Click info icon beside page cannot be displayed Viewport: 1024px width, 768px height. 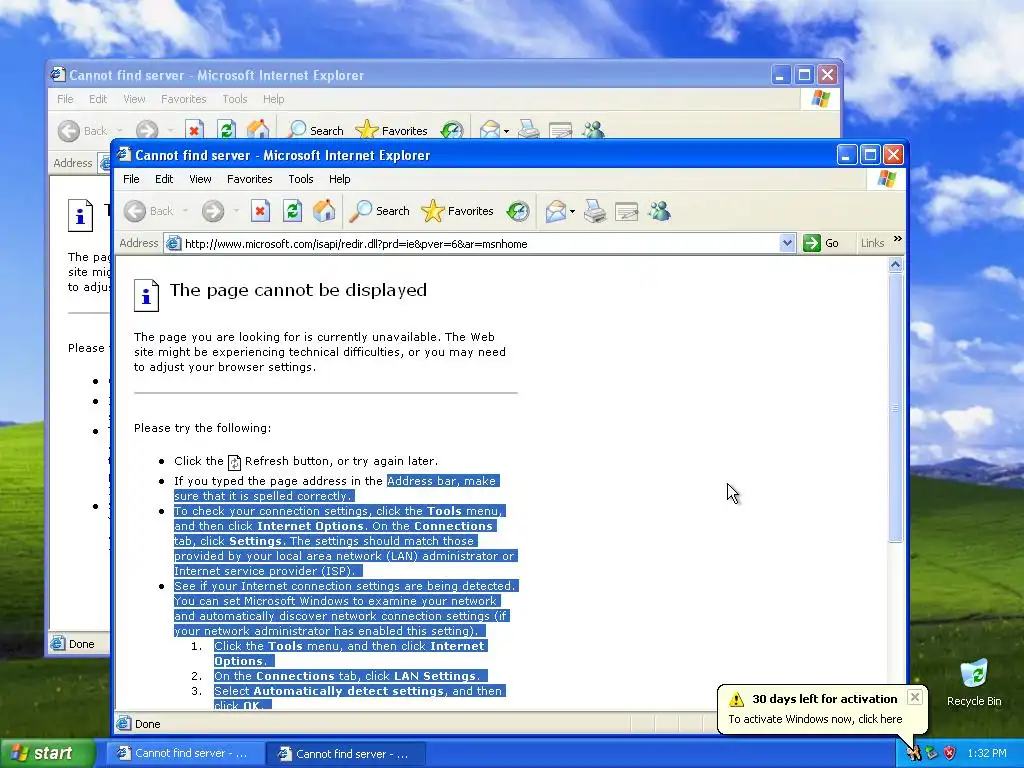tap(146, 295)
